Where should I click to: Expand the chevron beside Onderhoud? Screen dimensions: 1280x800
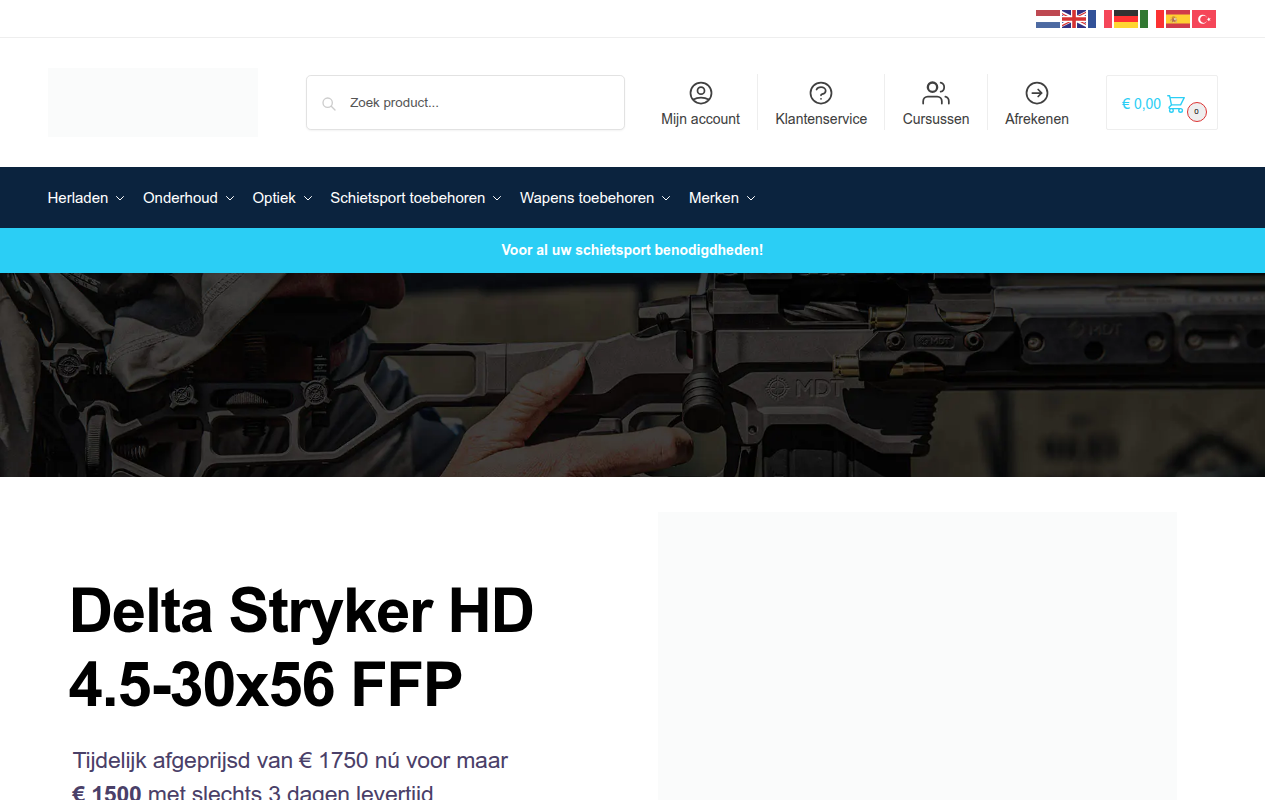[229, 199]
